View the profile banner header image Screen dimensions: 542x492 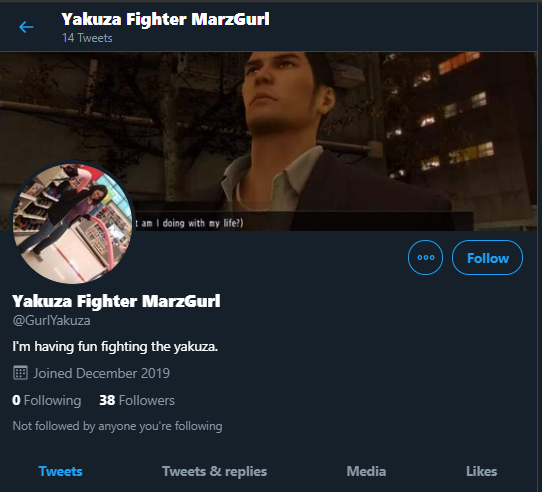click(x=268, y=141)
